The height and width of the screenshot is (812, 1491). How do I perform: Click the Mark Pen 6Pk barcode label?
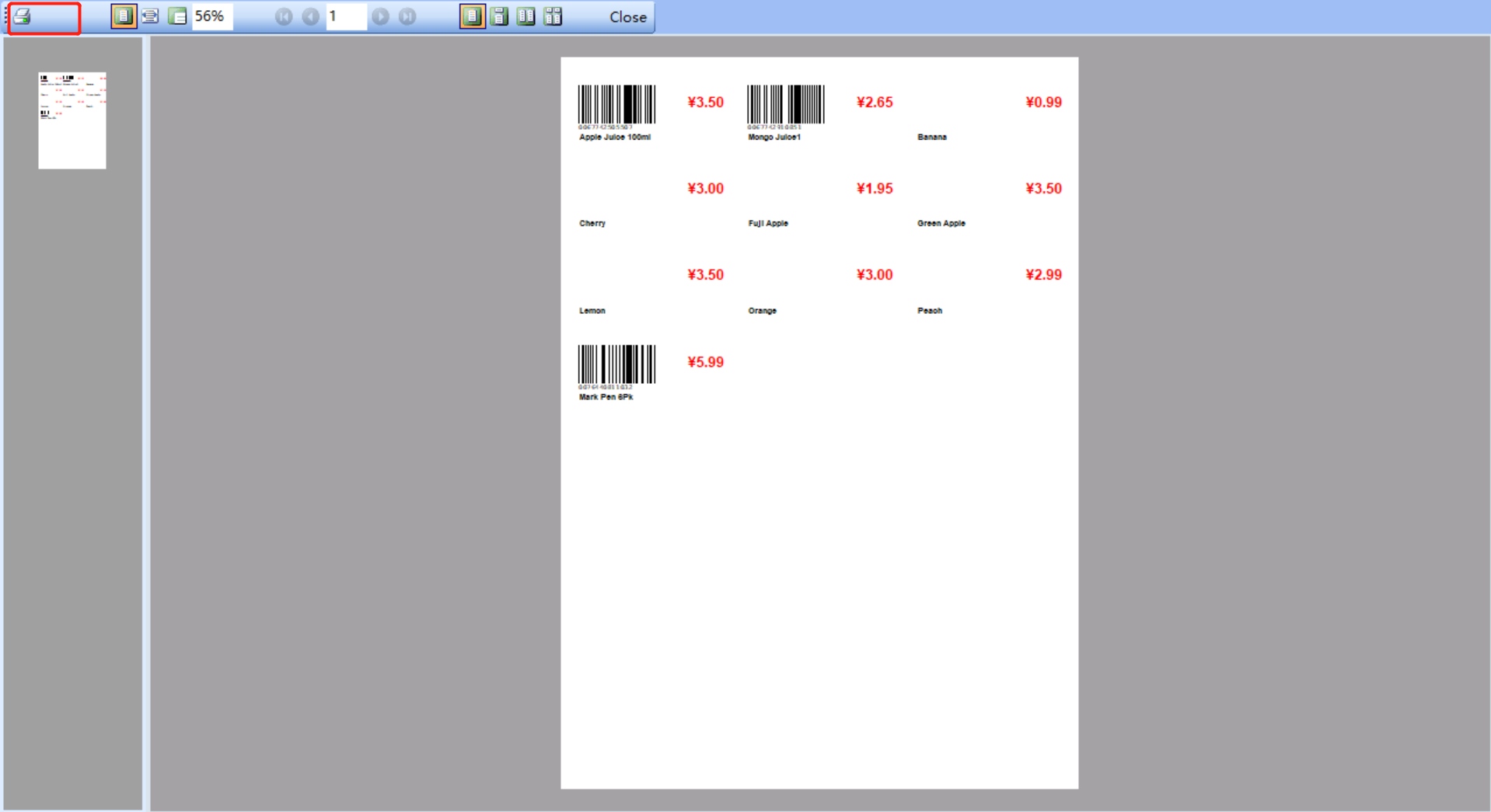(x=616, y=371)
